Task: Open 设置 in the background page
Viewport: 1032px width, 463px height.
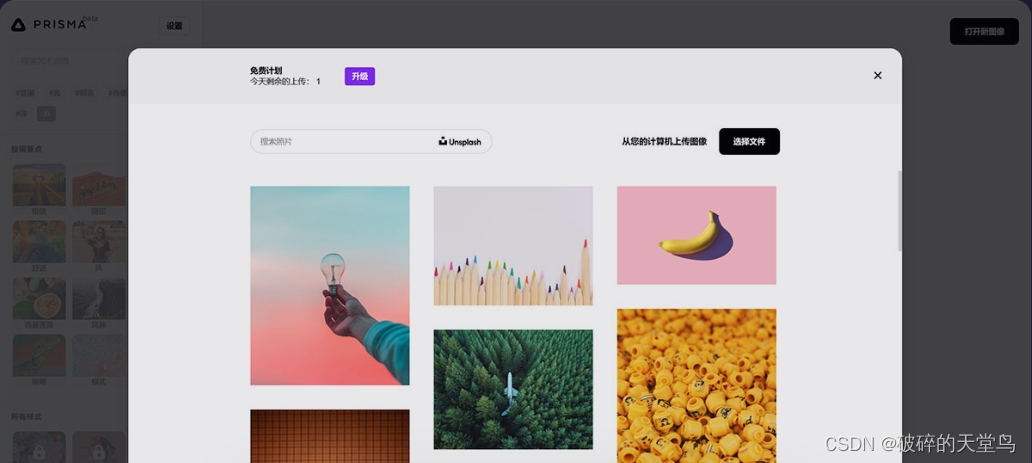Action: point(174,26)
